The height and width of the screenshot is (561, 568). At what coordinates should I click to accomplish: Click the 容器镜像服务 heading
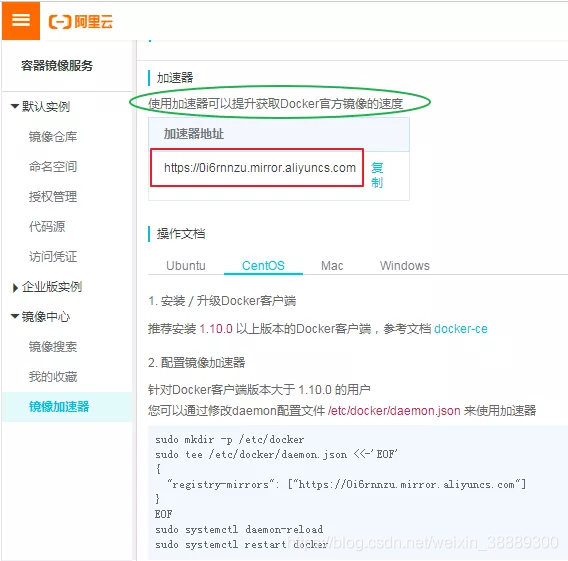pyautogui.click(x=57, y=66)
